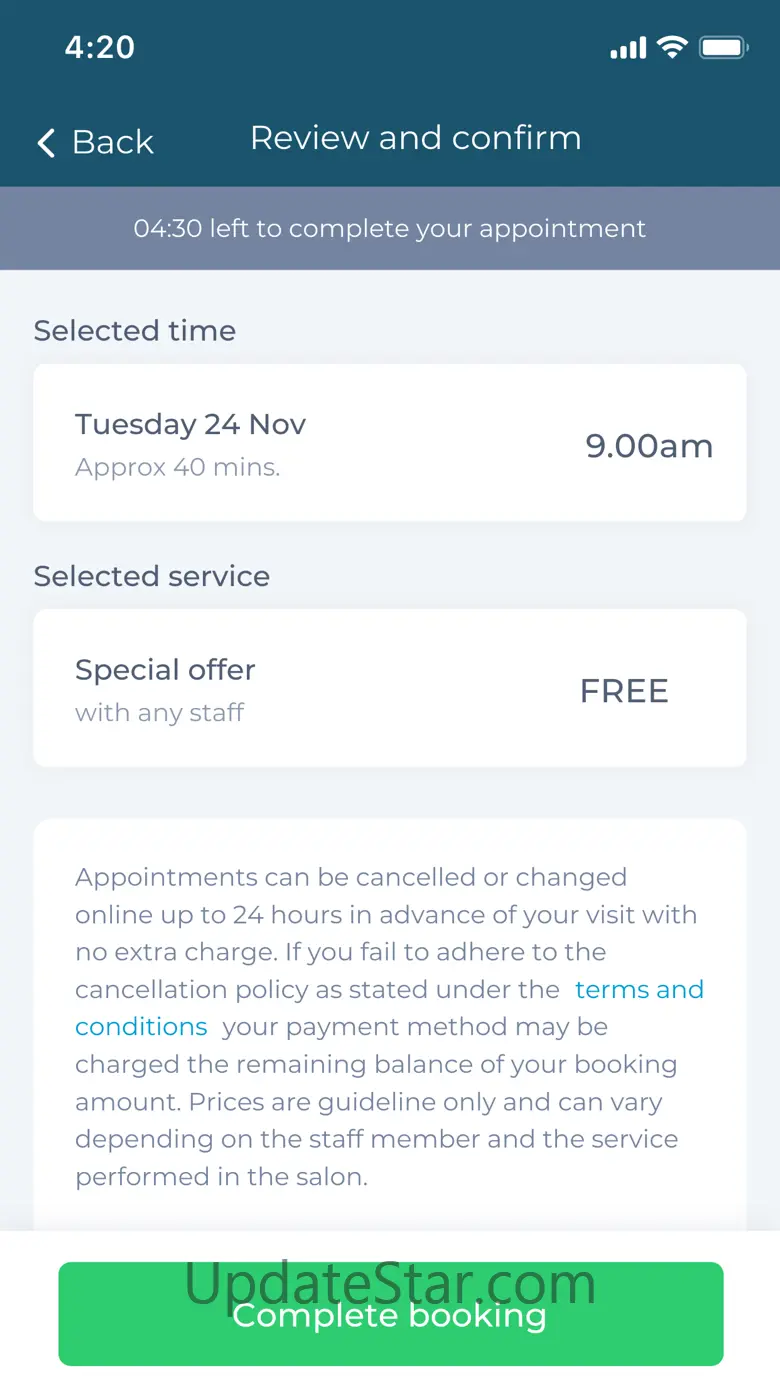Tap the battery indicator icon
The image size is (780, 1387).
pyautogui.click(x=723, y=47)
